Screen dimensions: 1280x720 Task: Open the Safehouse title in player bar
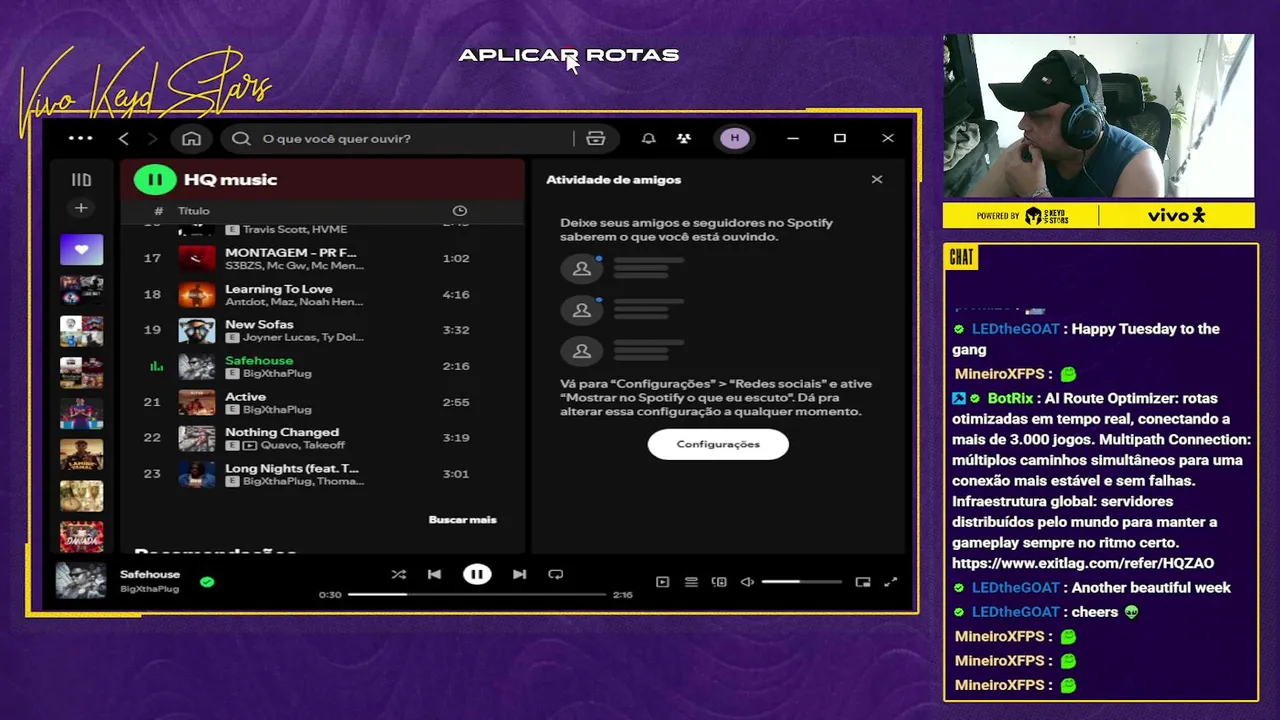pyautogui.click(x=150, y=574)
